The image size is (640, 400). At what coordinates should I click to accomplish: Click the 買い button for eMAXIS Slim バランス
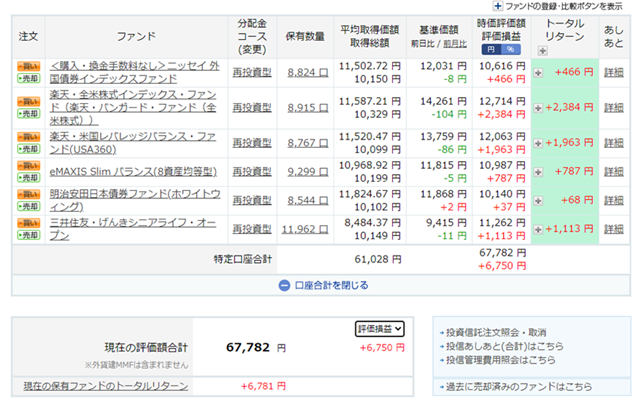[x=28, y=165]
